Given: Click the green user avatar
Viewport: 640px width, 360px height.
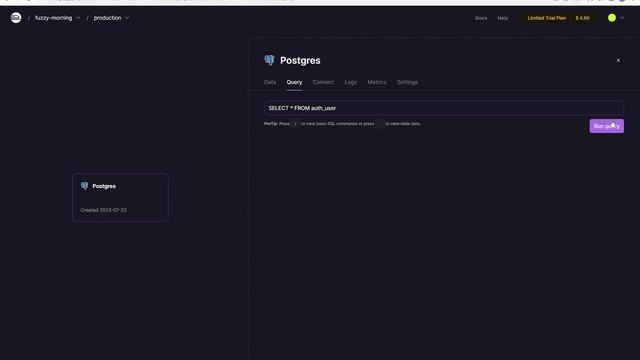Looking at the screenshot, I should (611, 18).
